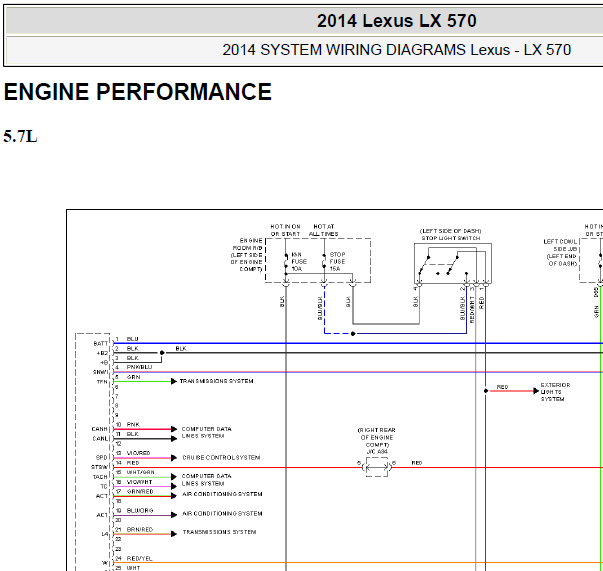Click the pin 25 "WHT" wire label
The image size is (603, 571).
[x=133, y=568]
